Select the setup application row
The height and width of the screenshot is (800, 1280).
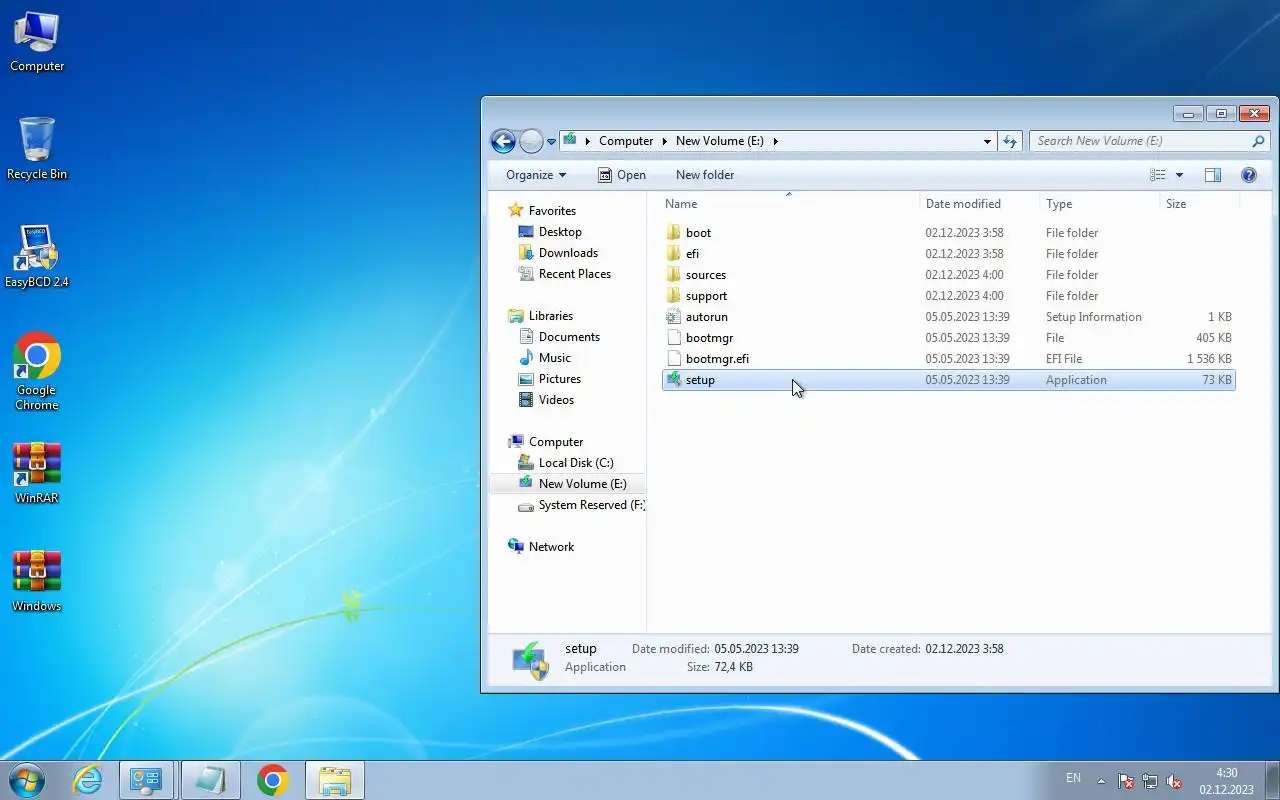click(949, 380)
